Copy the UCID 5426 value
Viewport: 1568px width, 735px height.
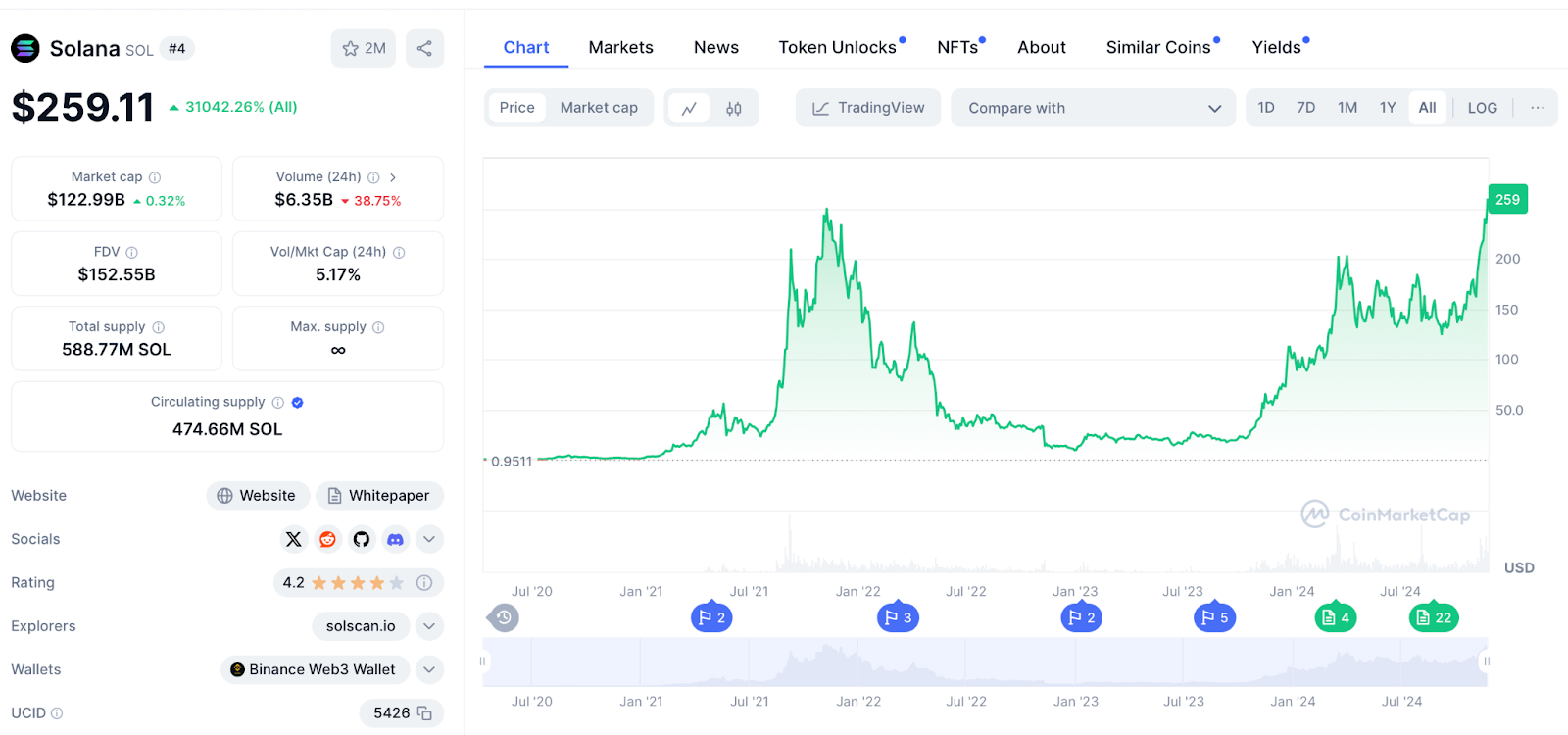coord(424,713)
